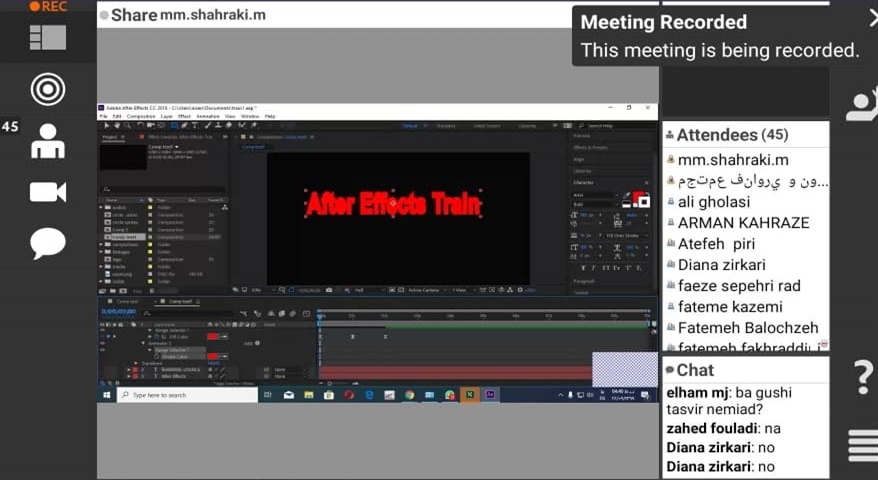Select attendee ARMAN KAHRAZE
878x480 pixels.
point(745,223)
